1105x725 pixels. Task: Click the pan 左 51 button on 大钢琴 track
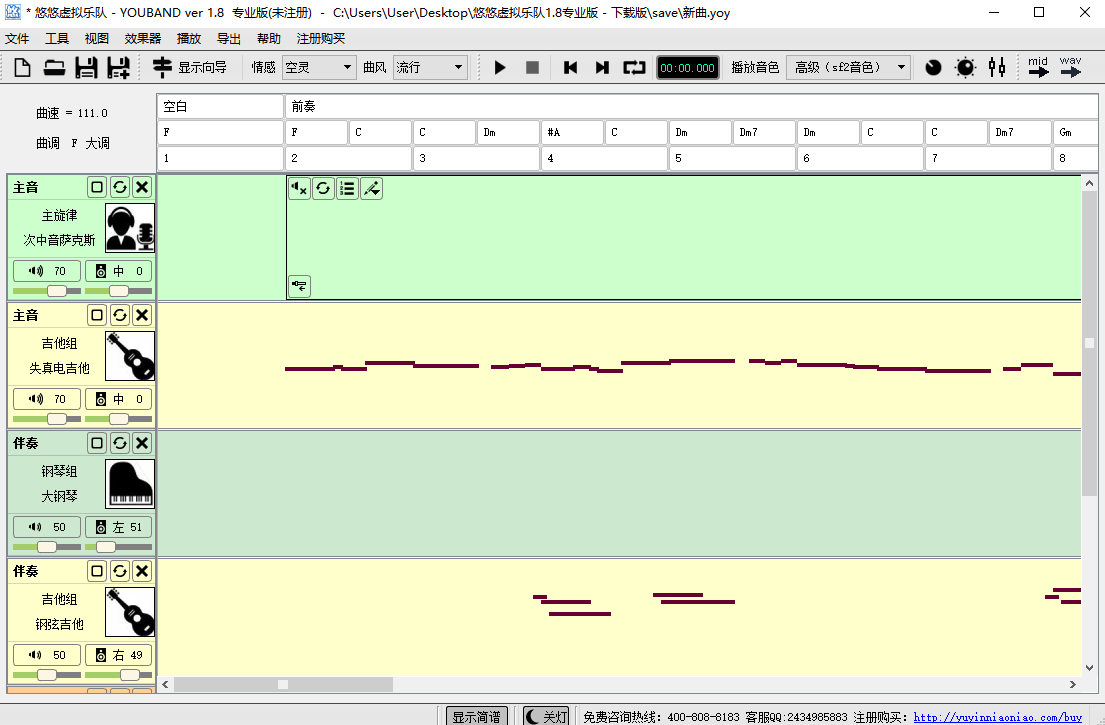(118, 527)
